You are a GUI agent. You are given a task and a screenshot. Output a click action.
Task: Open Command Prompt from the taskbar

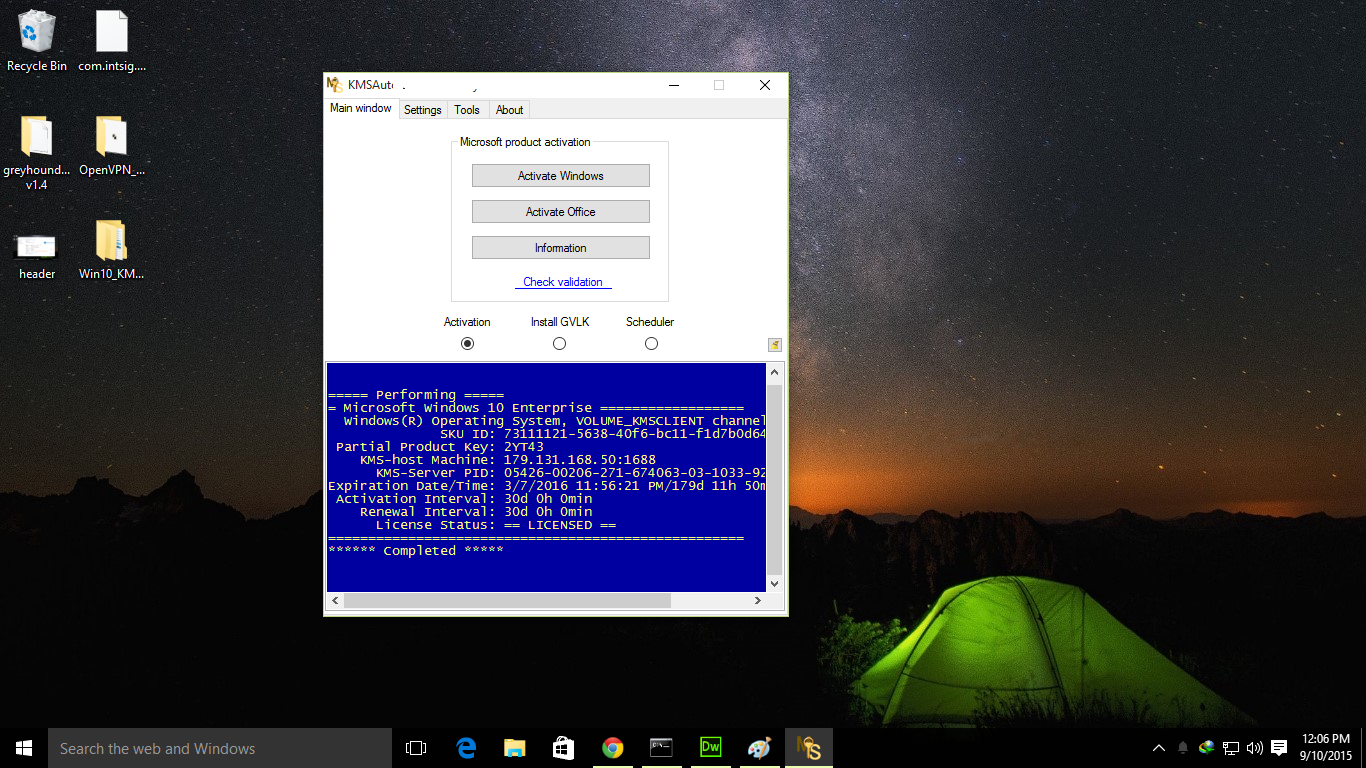coord(661,747)
